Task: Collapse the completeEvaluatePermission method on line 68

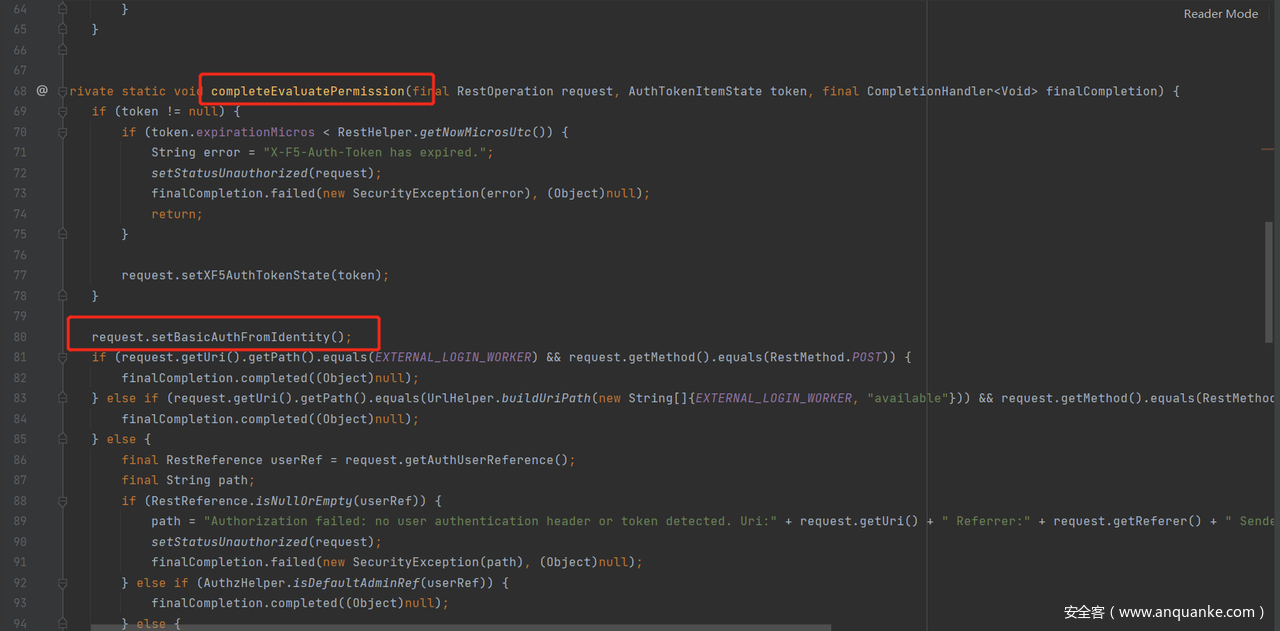Action: tap(62, 91)
